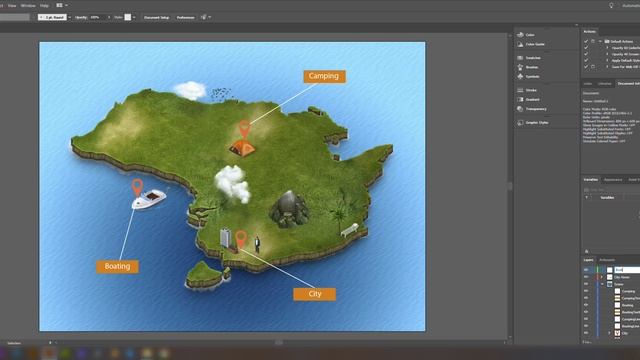This screenshot has height=360, width=640.
Task: Select the orange tent on the island
Action: 242,148
